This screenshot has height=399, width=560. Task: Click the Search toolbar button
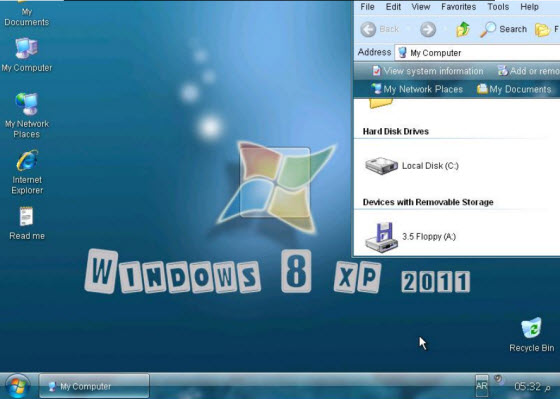tap(504, 29)
